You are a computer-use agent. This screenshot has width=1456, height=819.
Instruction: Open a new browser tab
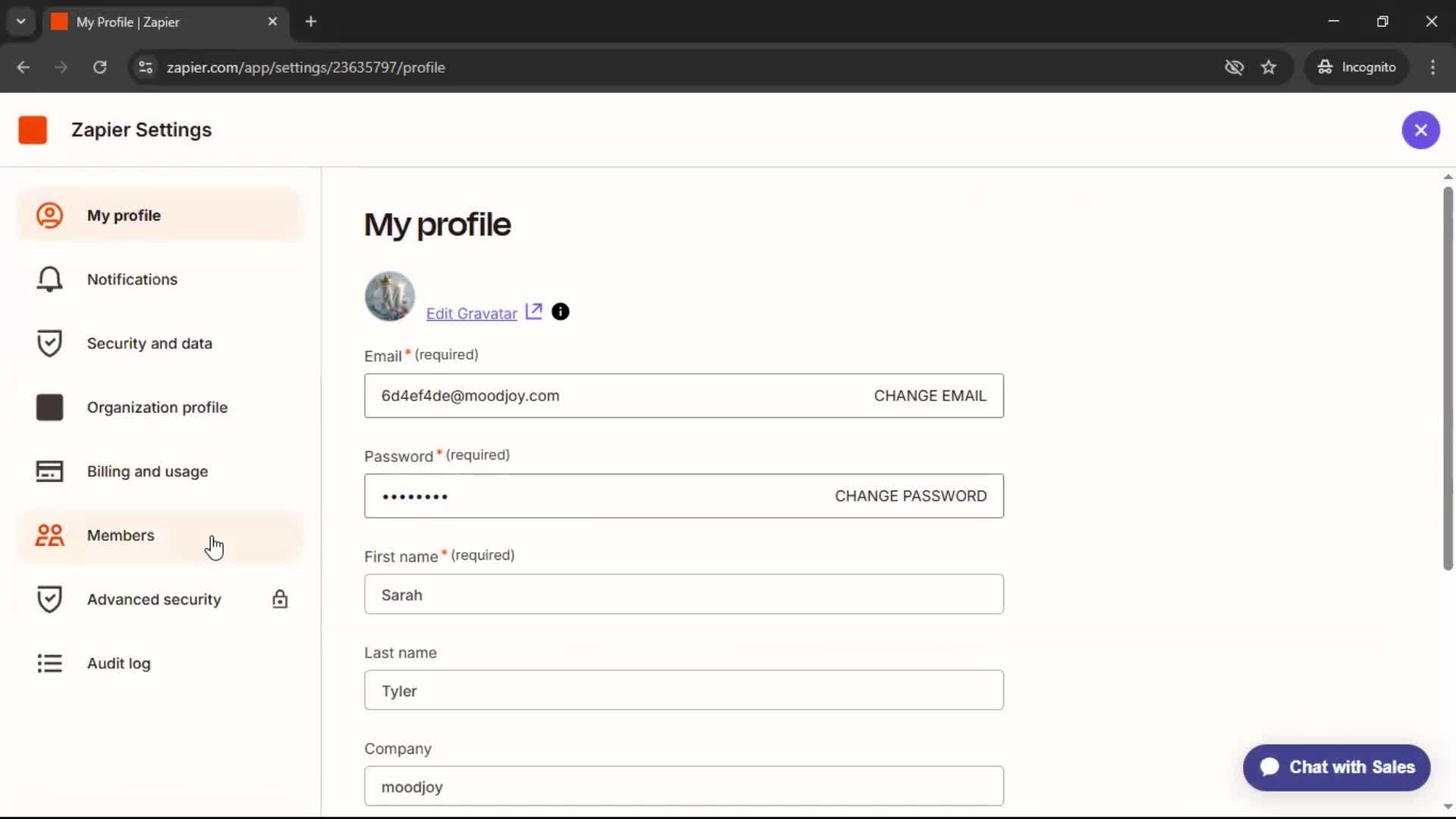click(311, 22)
